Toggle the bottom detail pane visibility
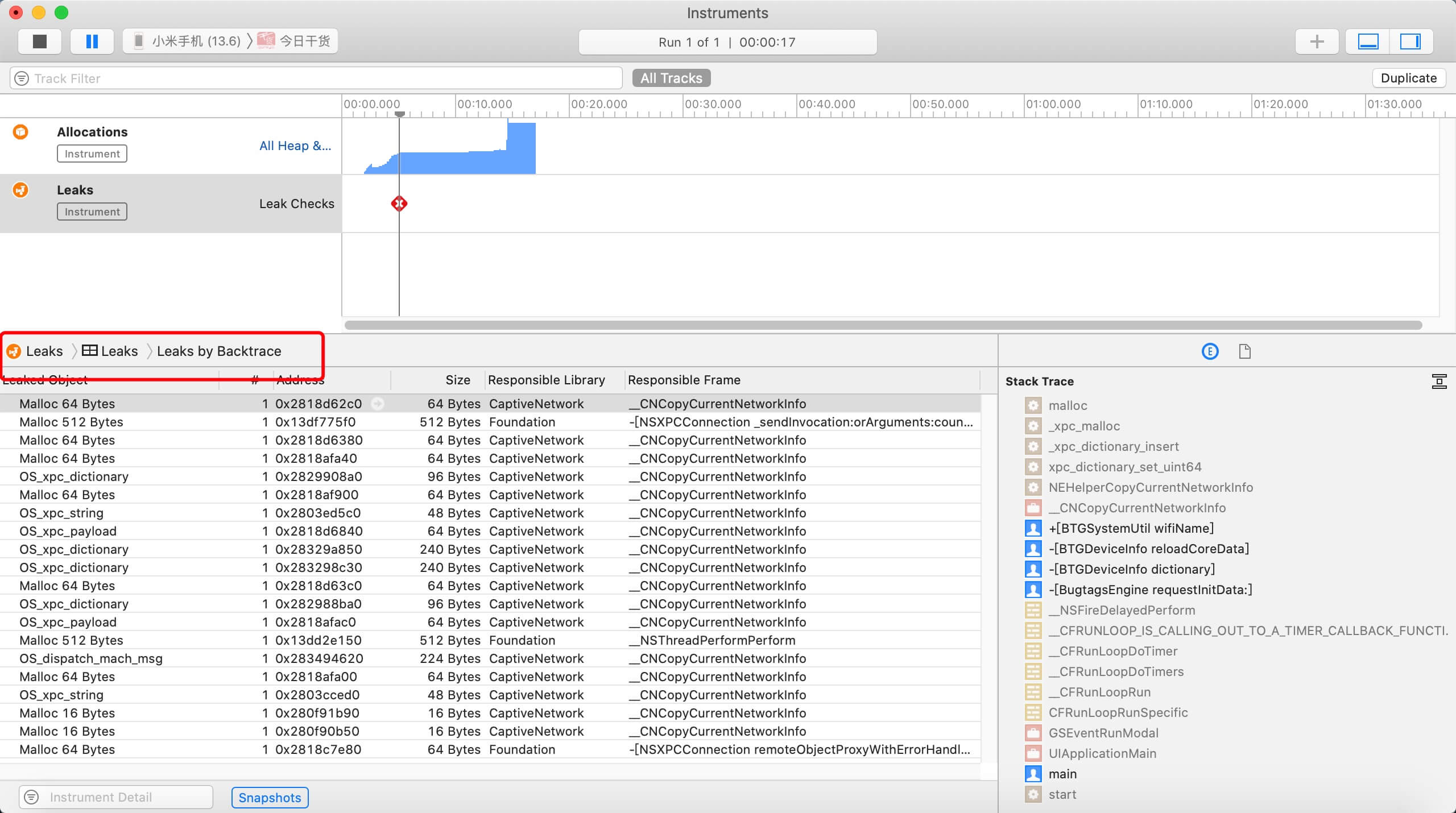This screenshot has width=1456, height=813. tap(1368, 41)
